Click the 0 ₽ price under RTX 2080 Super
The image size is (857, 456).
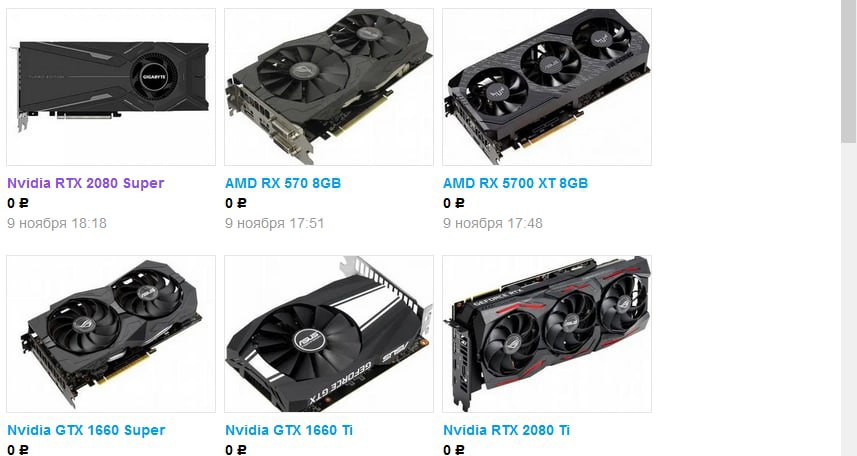click(x=17, y=203)
